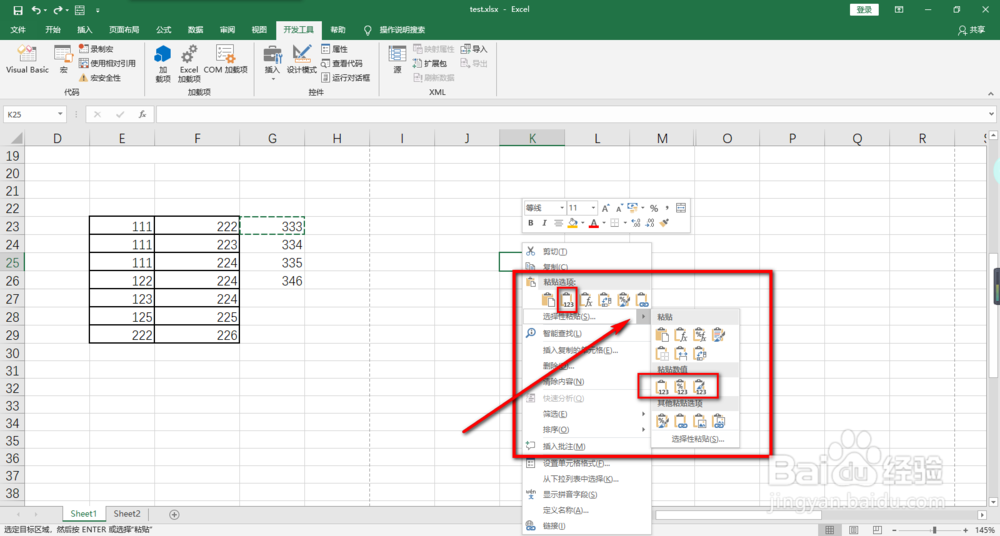This screenshot has height=536, width=1000.
Task: Open the 帮助 tab
Action: [x=339, y=29]
